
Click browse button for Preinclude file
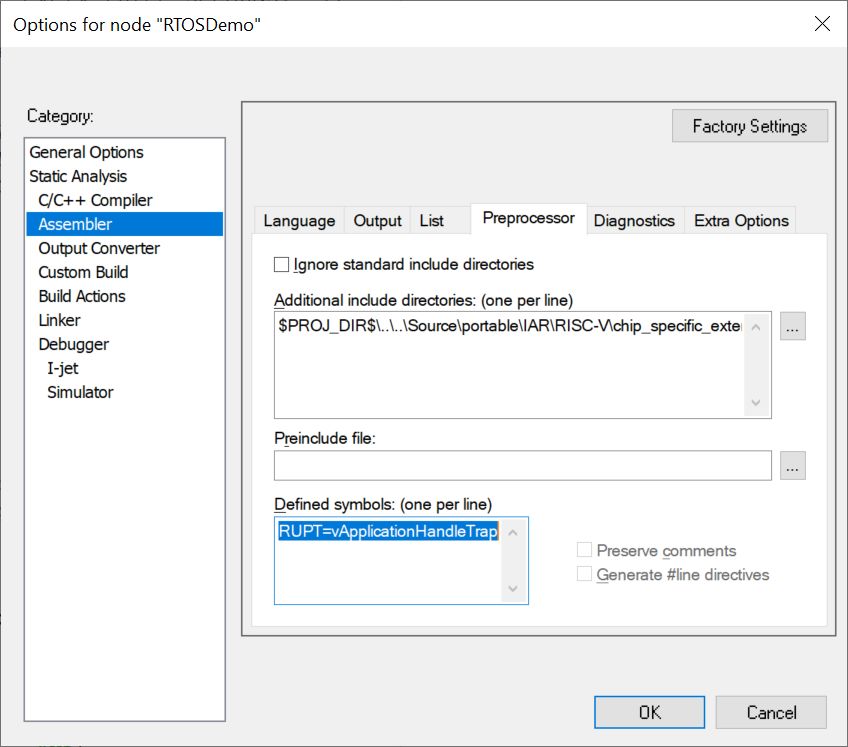pos(793,466)
